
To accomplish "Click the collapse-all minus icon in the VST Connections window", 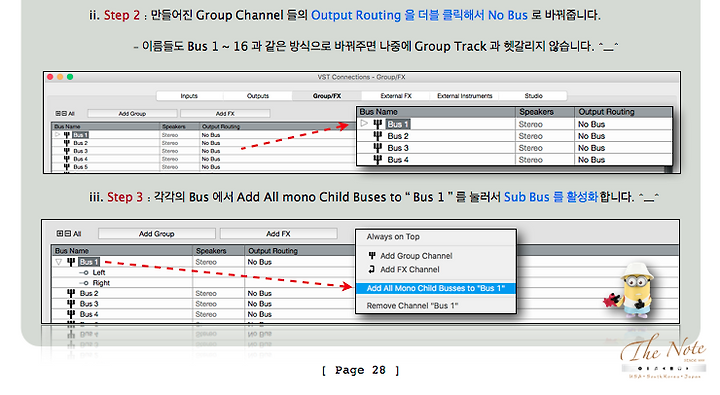I will [x=64, y=113].
